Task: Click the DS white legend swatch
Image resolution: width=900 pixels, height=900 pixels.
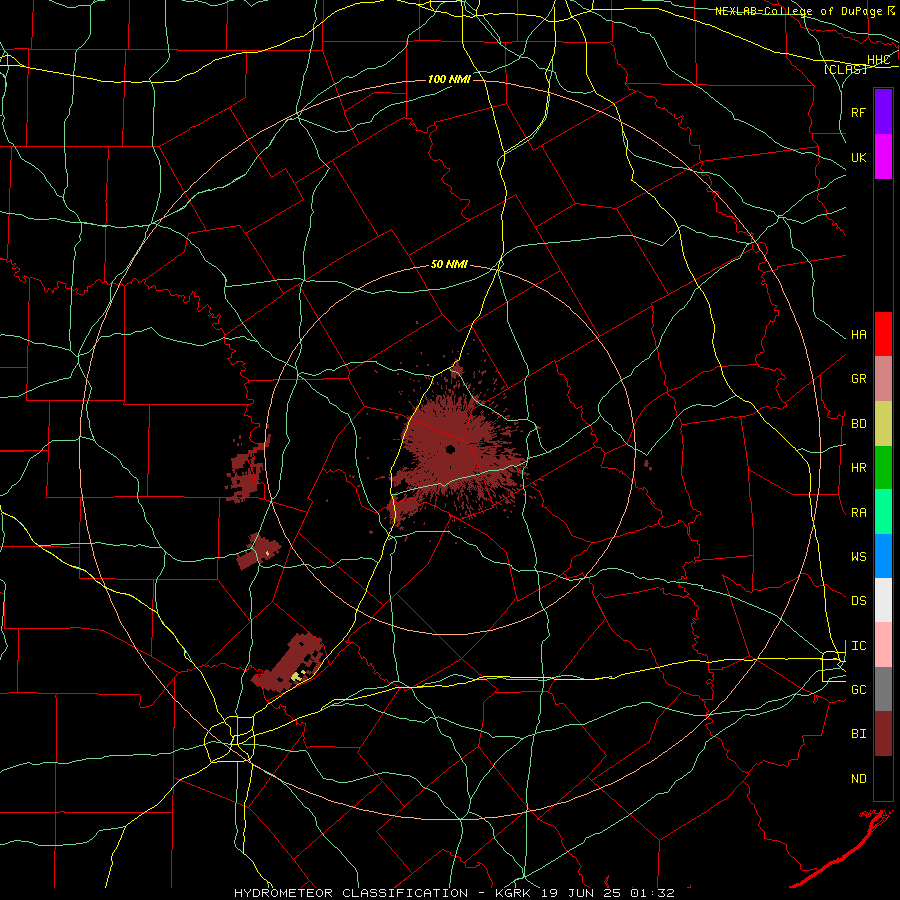Action: click(883, 600)
